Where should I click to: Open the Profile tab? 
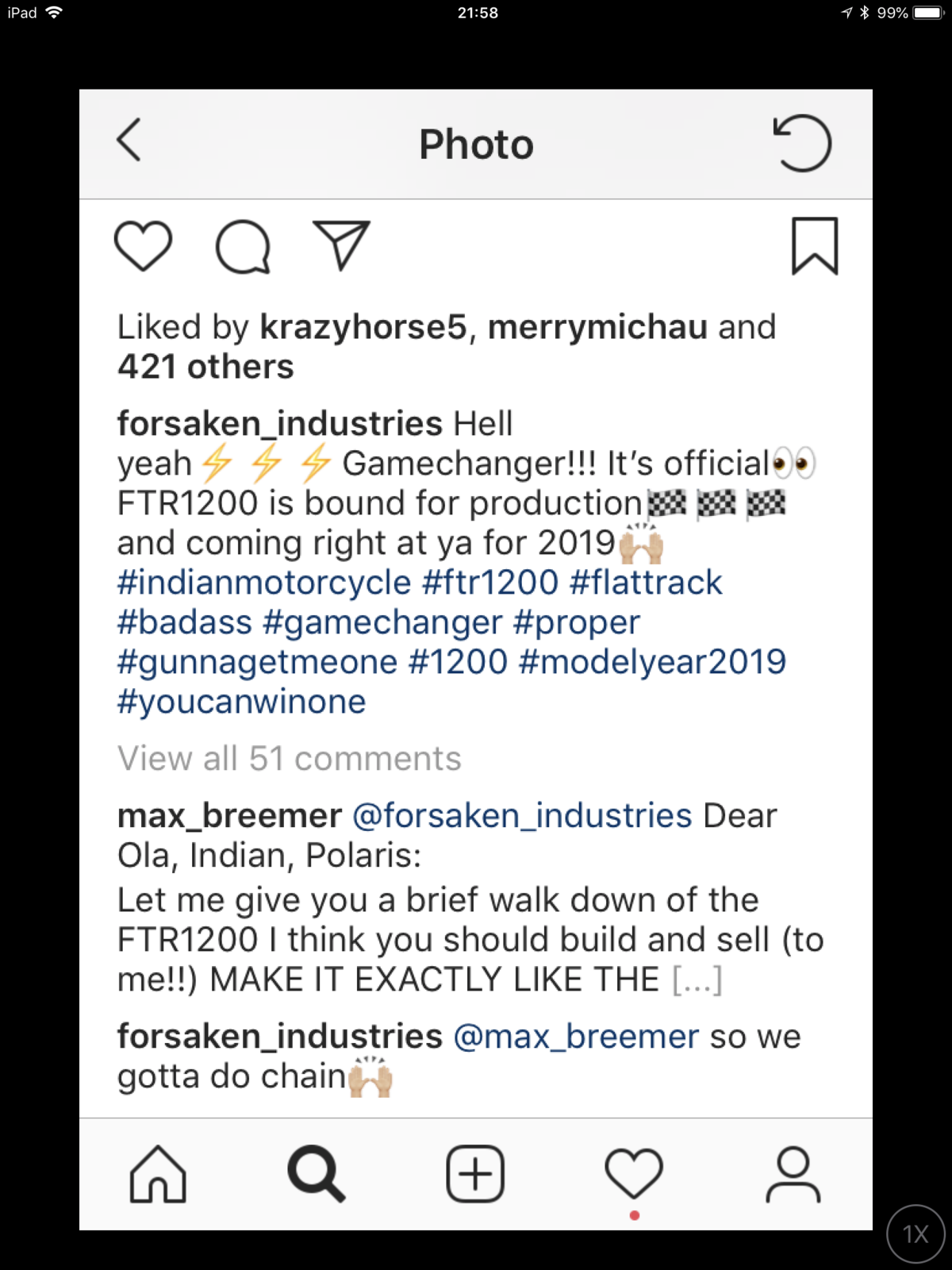point(793,1174)
